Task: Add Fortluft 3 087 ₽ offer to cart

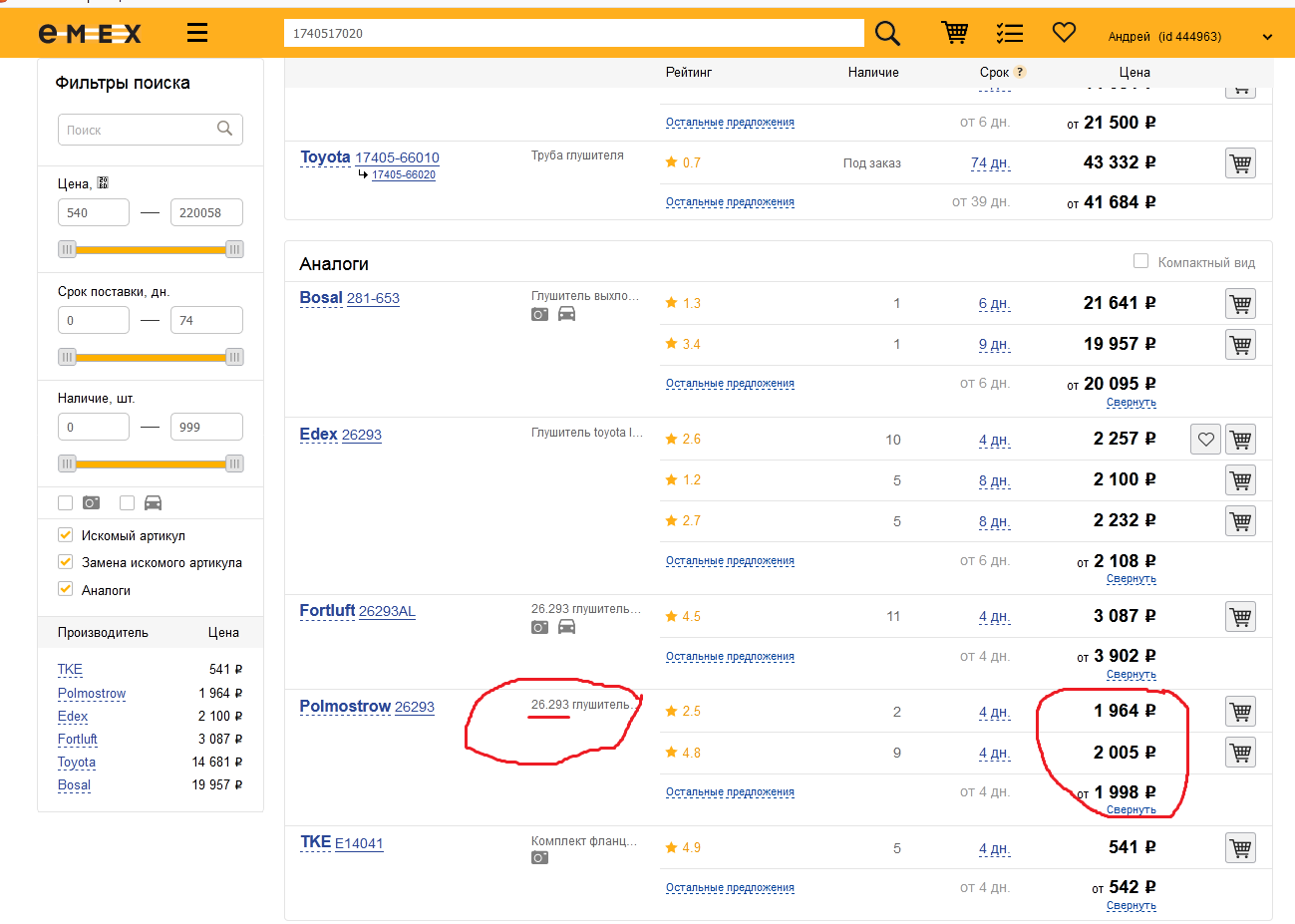Action: 1240,617
